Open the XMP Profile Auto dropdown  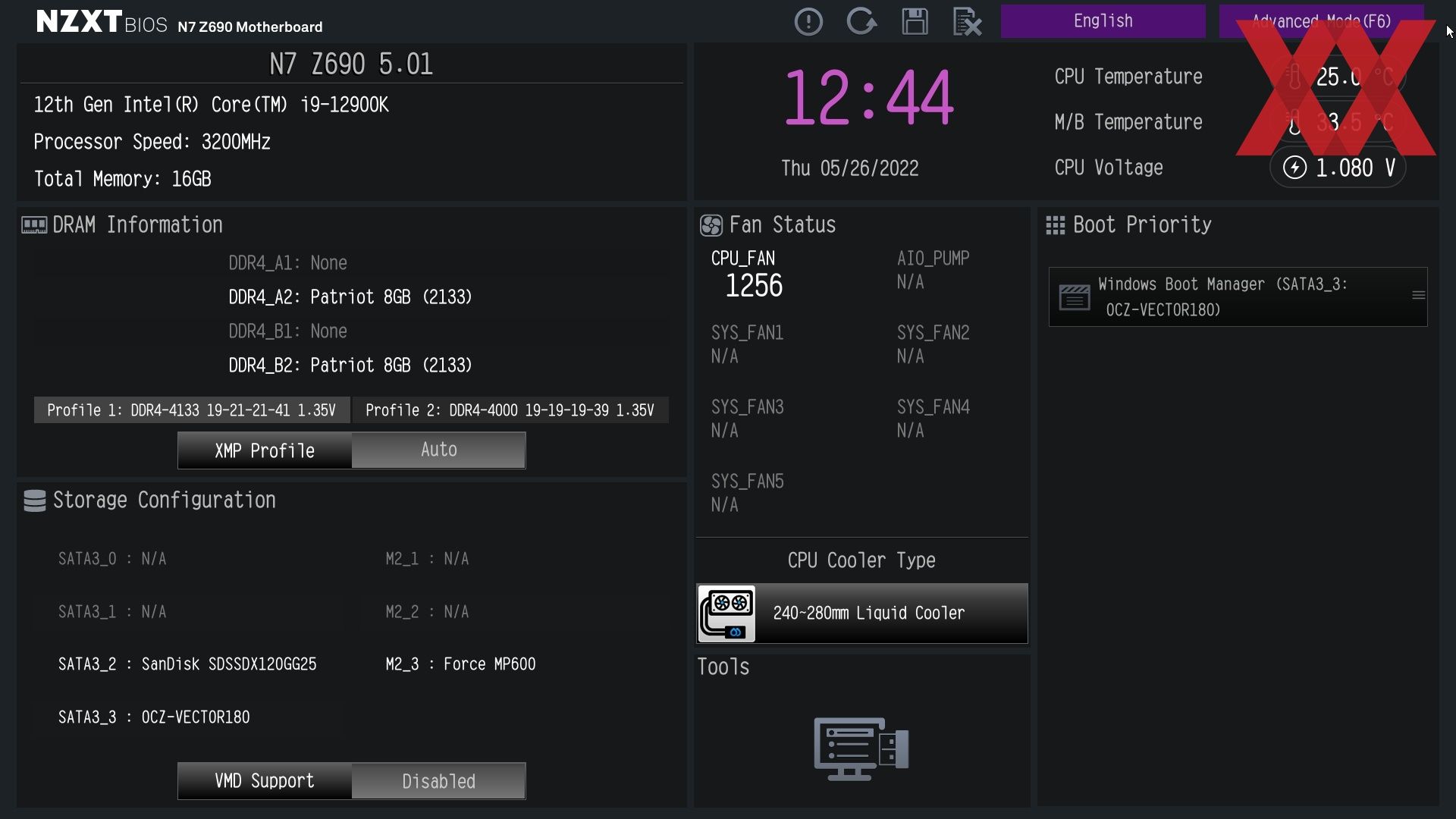pyautogui.click(x=438, y=450)
